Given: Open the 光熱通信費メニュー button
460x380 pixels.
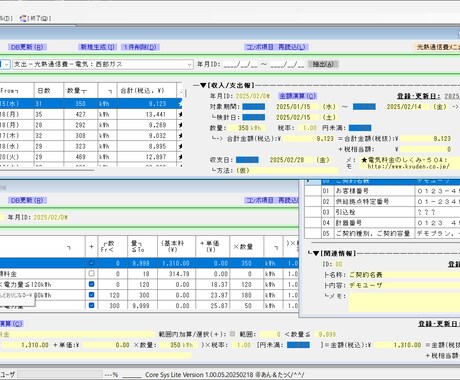Looking at the screenshot, I should 437,47.
